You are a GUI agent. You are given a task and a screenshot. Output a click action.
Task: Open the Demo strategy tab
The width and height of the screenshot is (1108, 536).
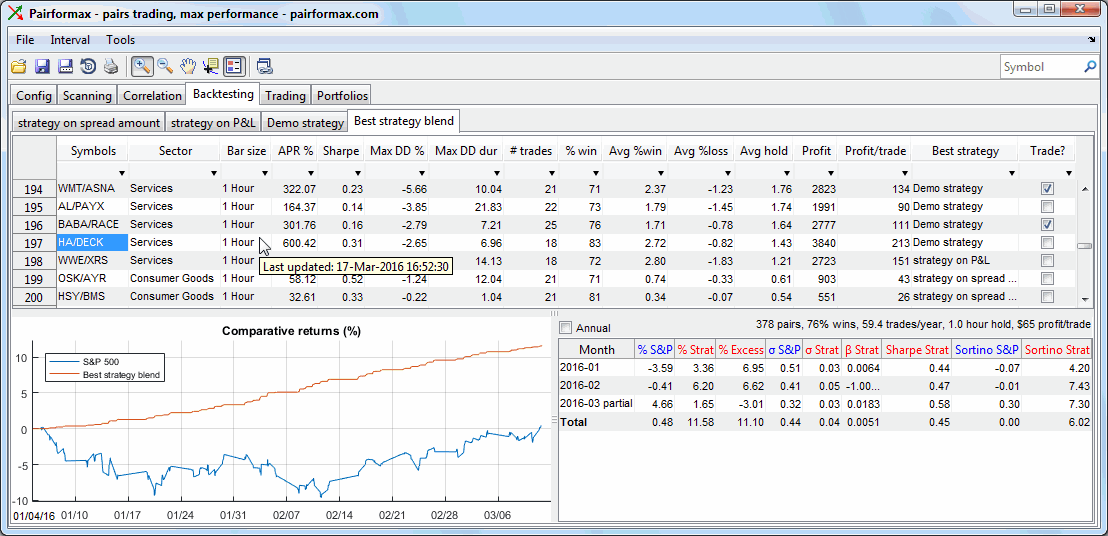pyautogui.click(x=305, y=122)
